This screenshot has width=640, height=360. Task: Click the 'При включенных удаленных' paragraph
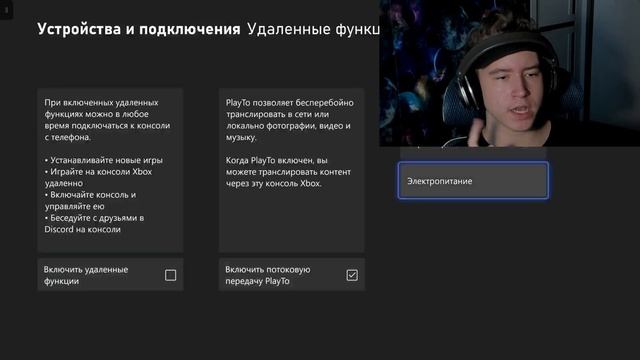point(107,120)
